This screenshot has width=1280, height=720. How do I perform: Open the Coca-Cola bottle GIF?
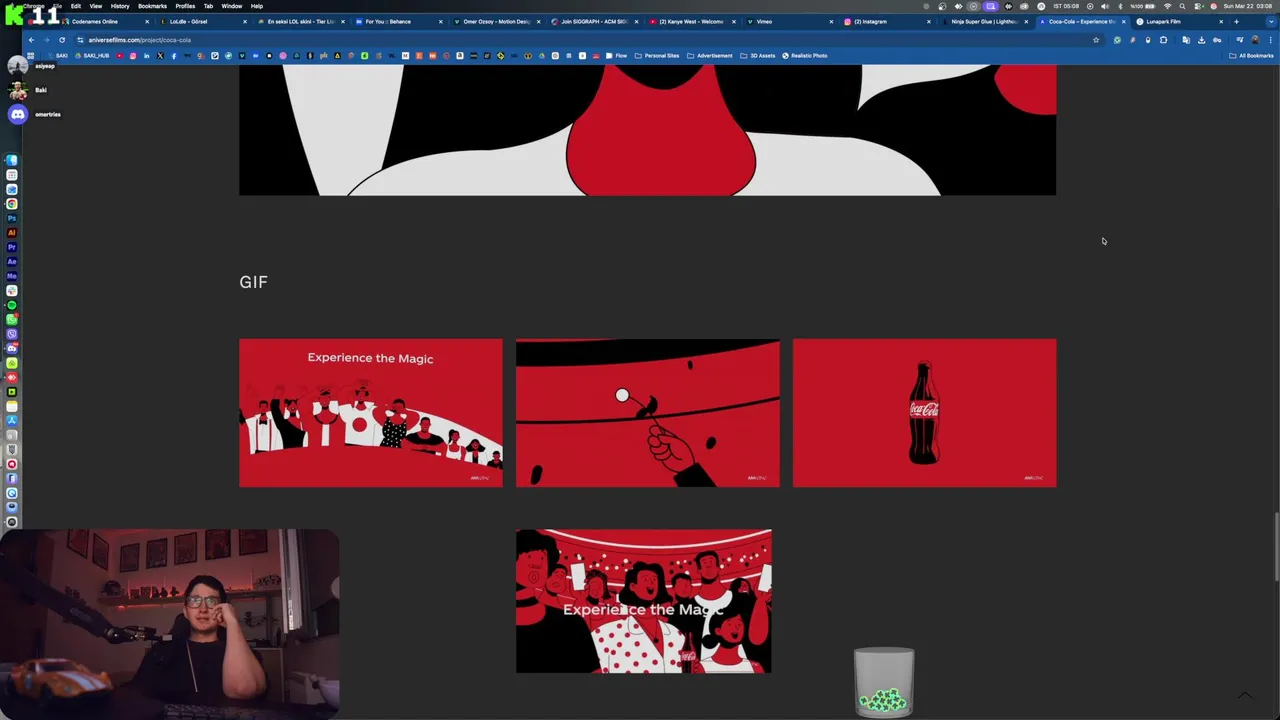coord(924,412)
